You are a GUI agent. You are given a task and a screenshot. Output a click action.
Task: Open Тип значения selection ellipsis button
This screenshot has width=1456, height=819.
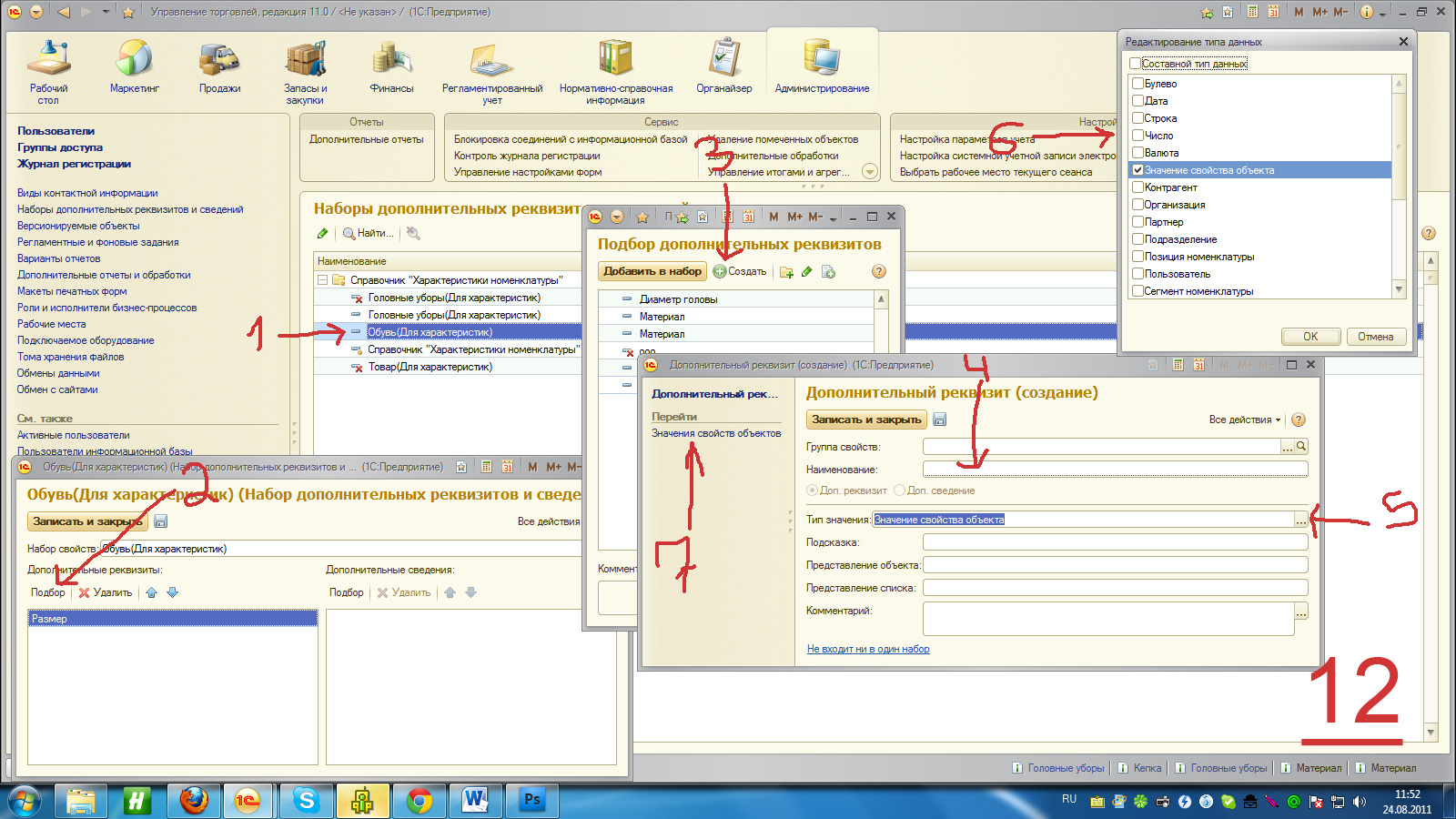(1301, 520)
